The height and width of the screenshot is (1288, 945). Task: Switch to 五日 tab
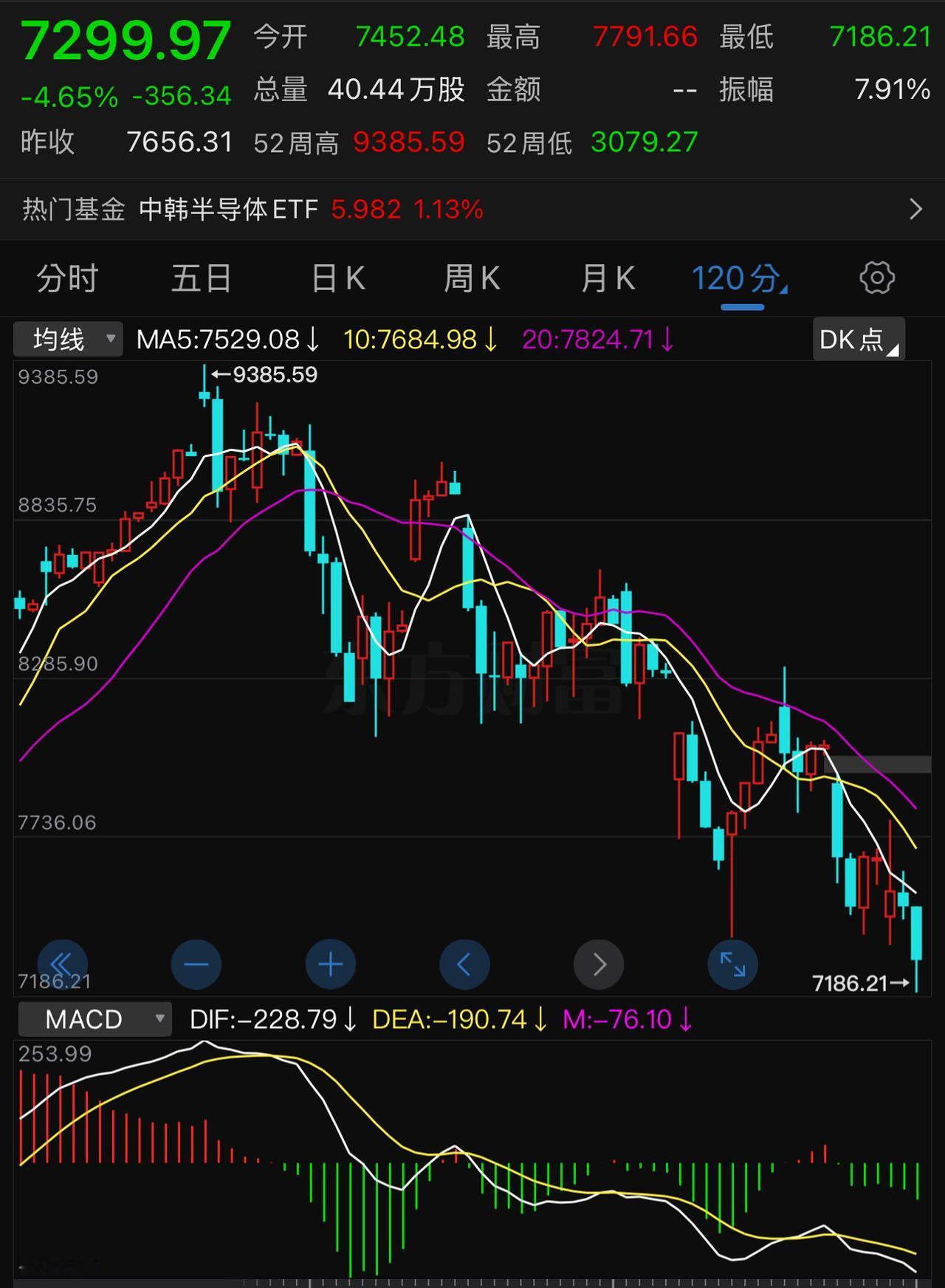pyautogui.click(x=202, y=279)
